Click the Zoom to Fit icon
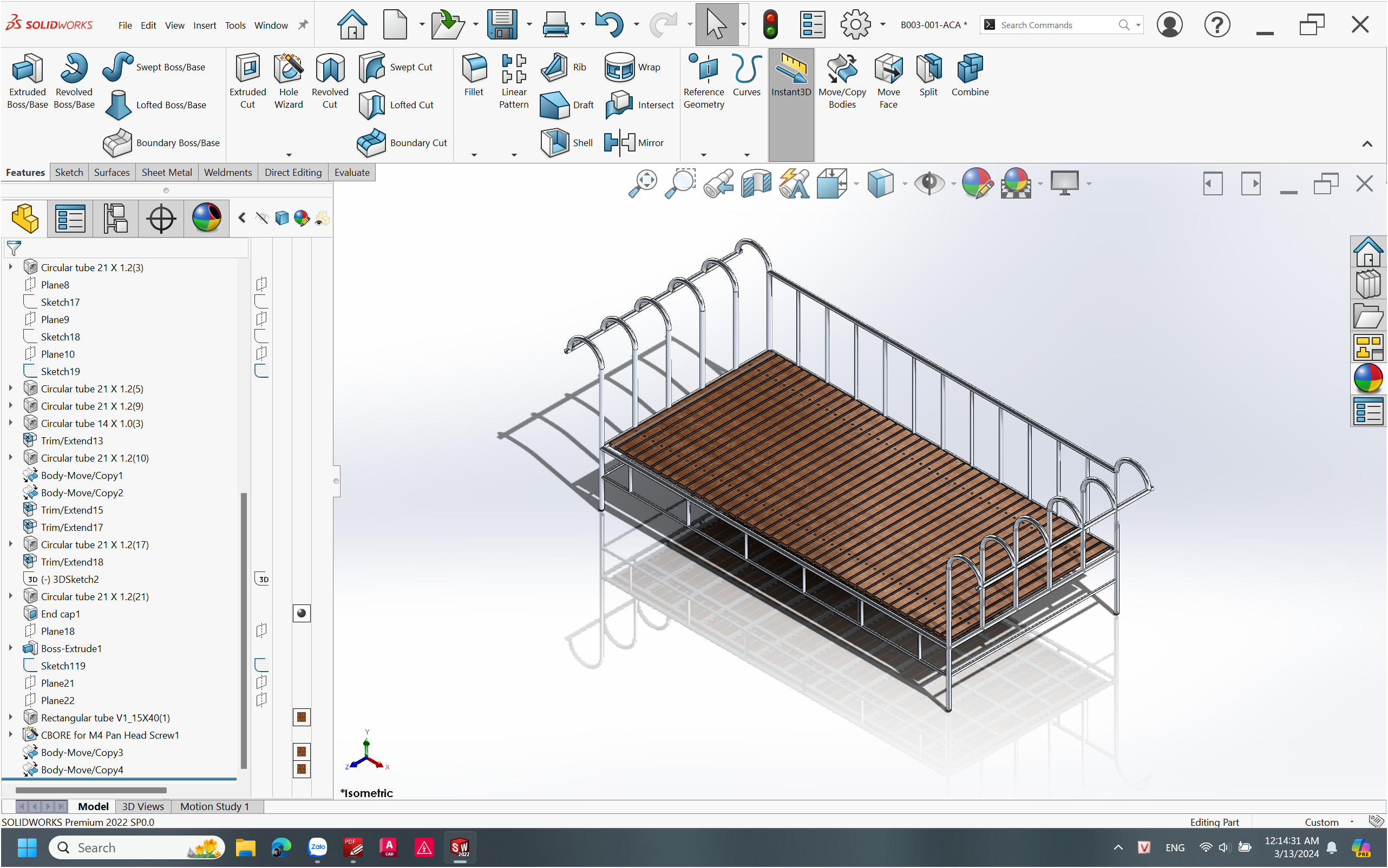 tap(643, 183)
